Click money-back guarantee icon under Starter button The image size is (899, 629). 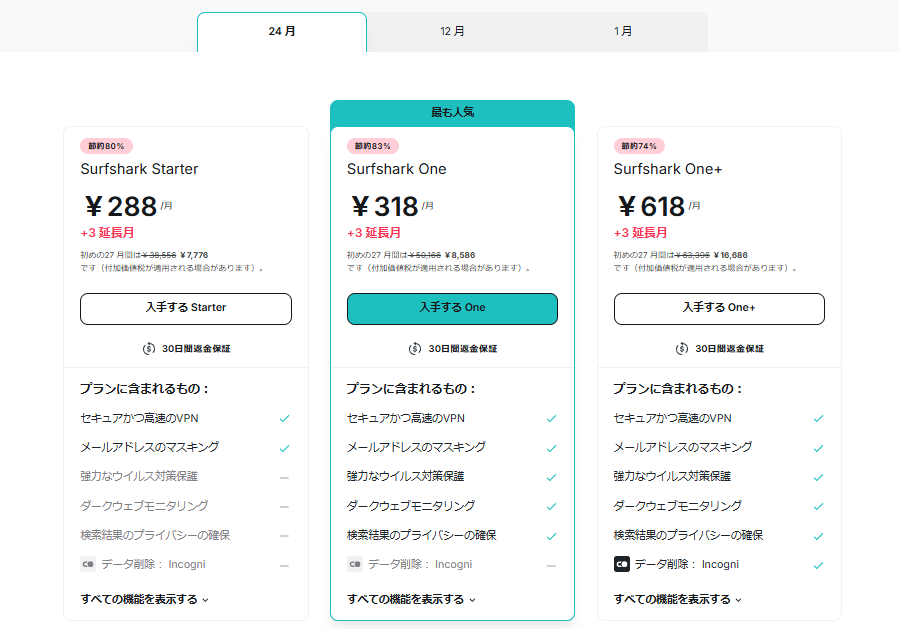(x=148, y=349)
